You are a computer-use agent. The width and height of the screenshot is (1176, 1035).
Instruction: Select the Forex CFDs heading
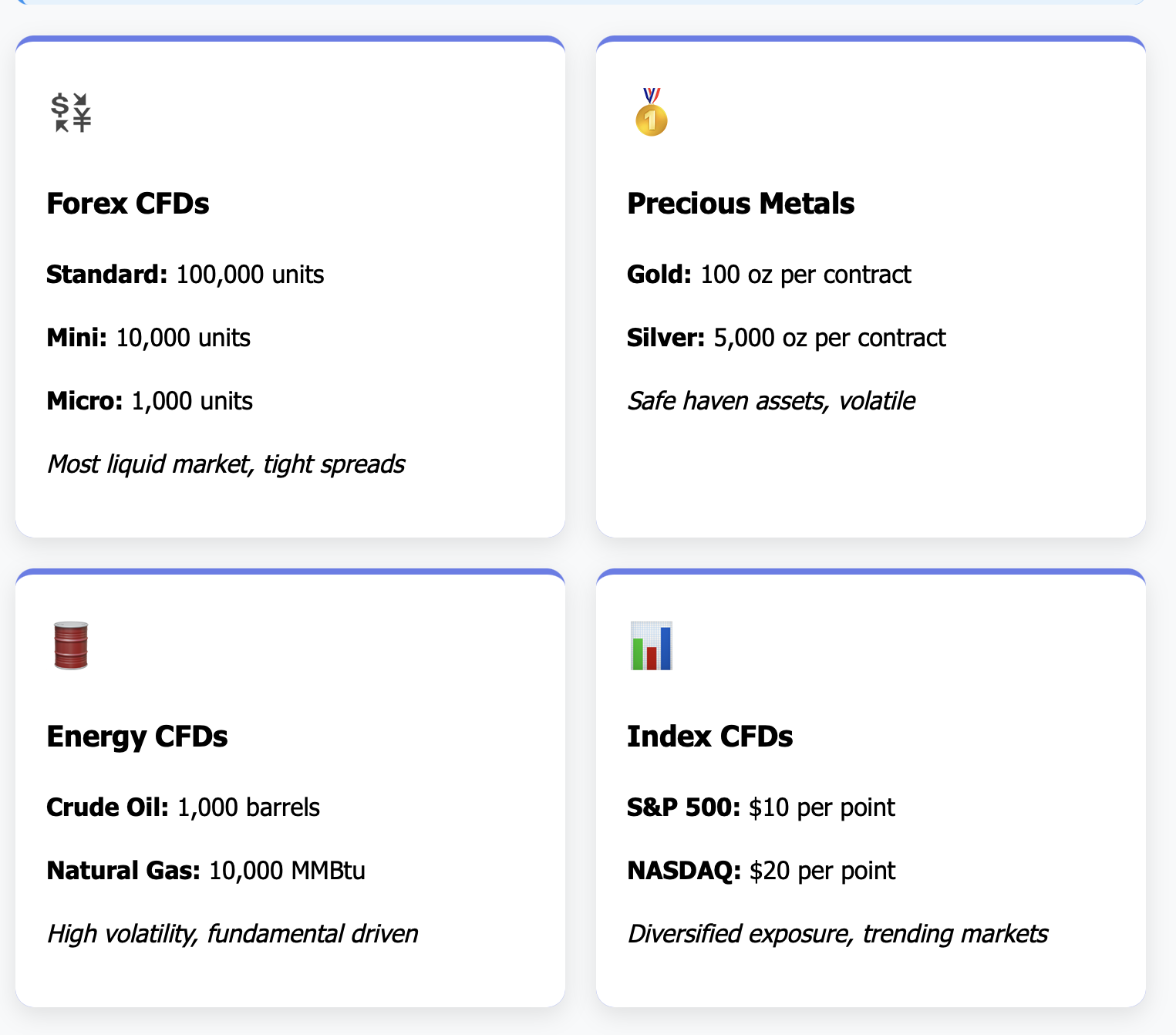point(128,204)
